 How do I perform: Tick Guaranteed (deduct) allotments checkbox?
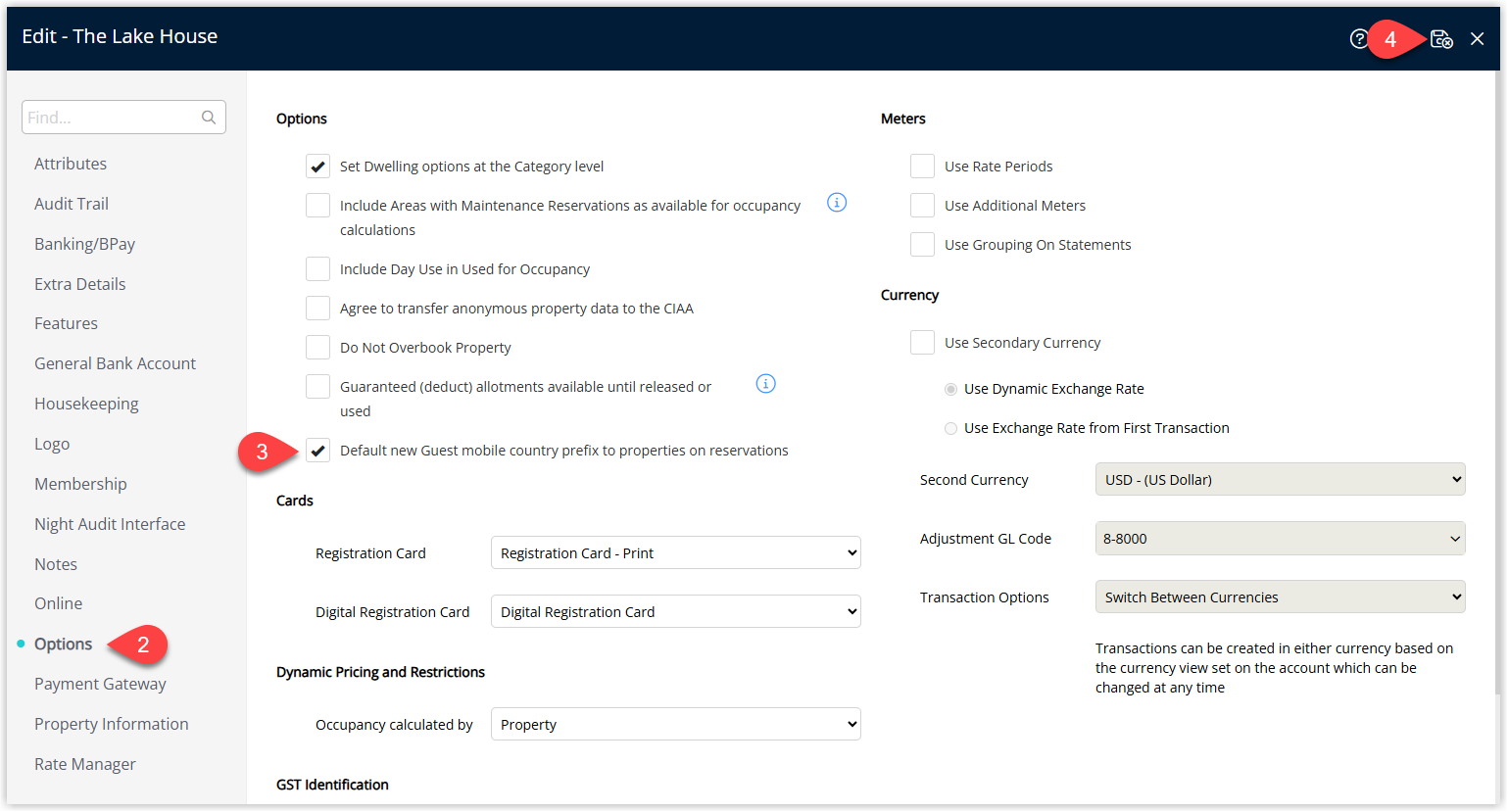317,387
